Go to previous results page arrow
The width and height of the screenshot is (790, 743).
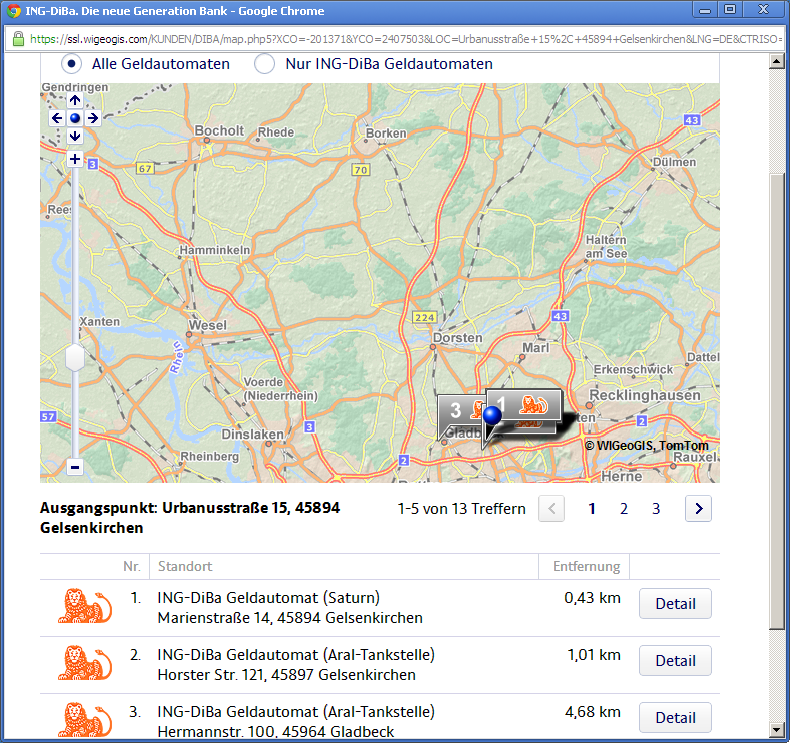(552, 509)
